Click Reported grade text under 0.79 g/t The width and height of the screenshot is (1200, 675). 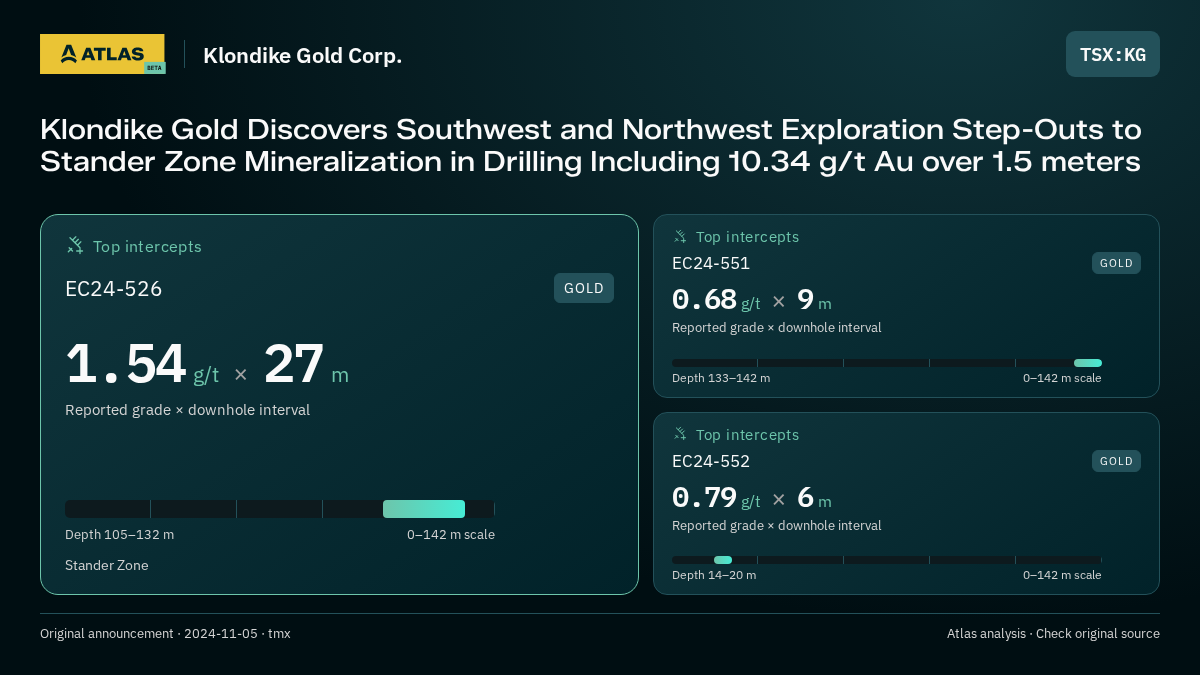tap(777, 525)
